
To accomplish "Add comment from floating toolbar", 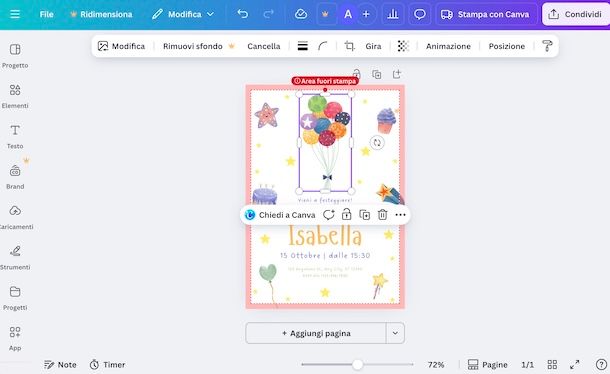I will click(328, 215).
